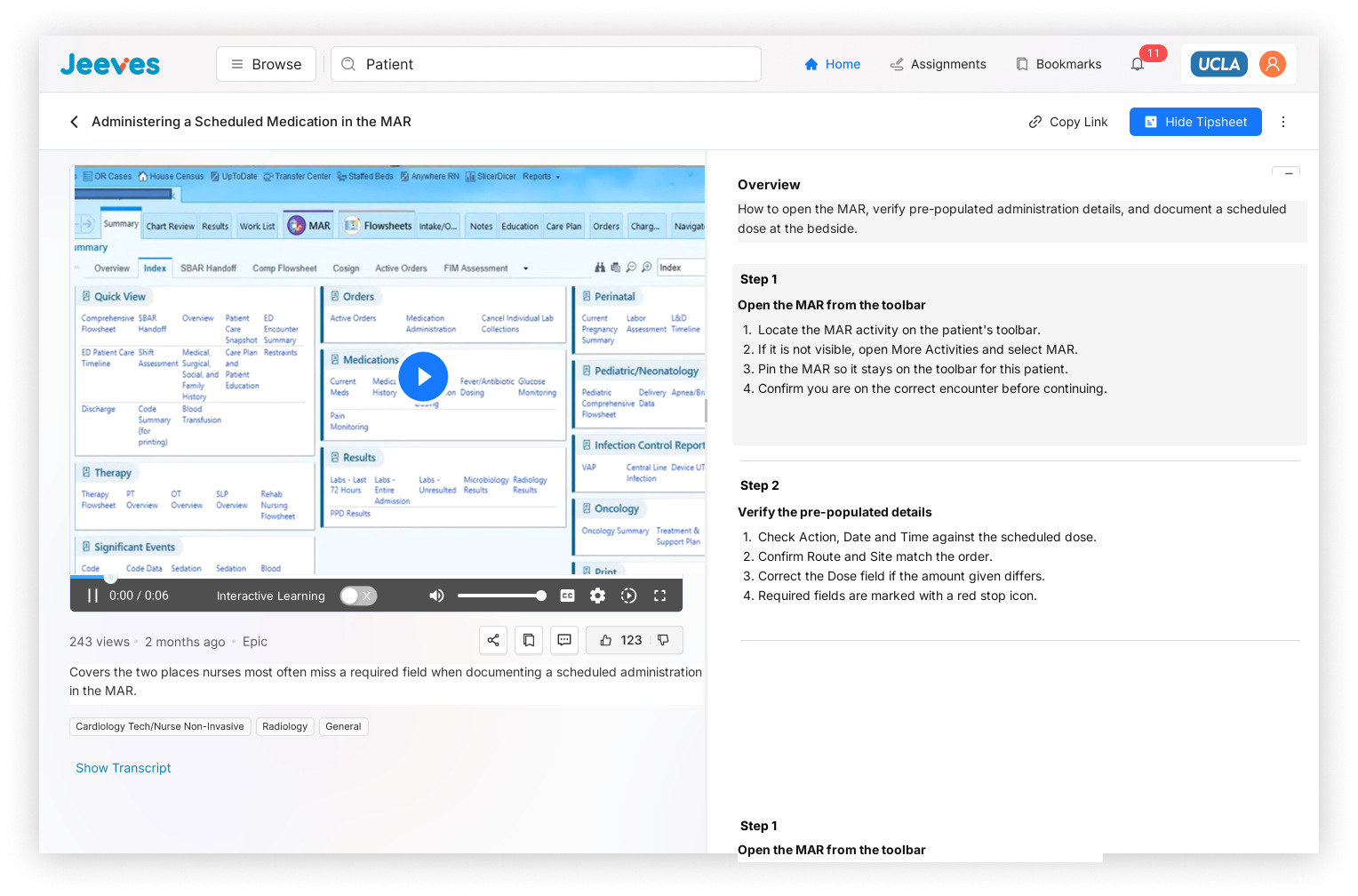Click the Jeeves logo
The width and height of the screenshot is (1358, 896).
coord(110,64)
